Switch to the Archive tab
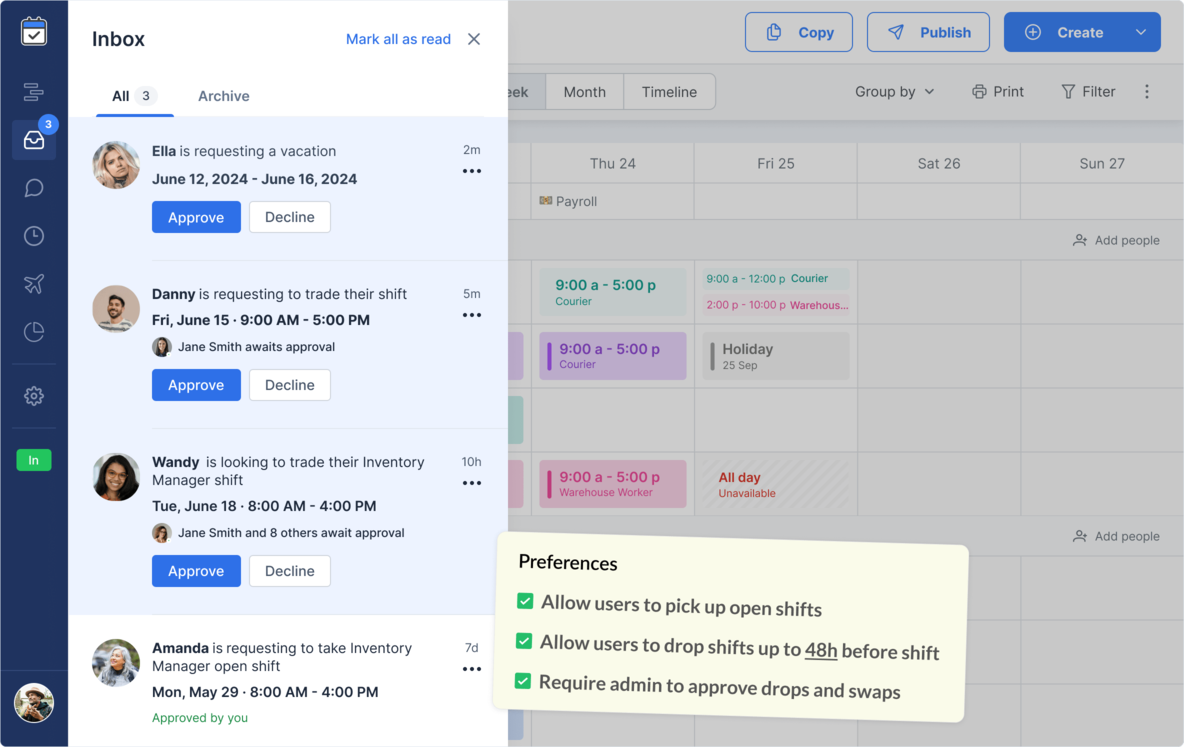Screen dimensions: 1184x747 [223, 96]
